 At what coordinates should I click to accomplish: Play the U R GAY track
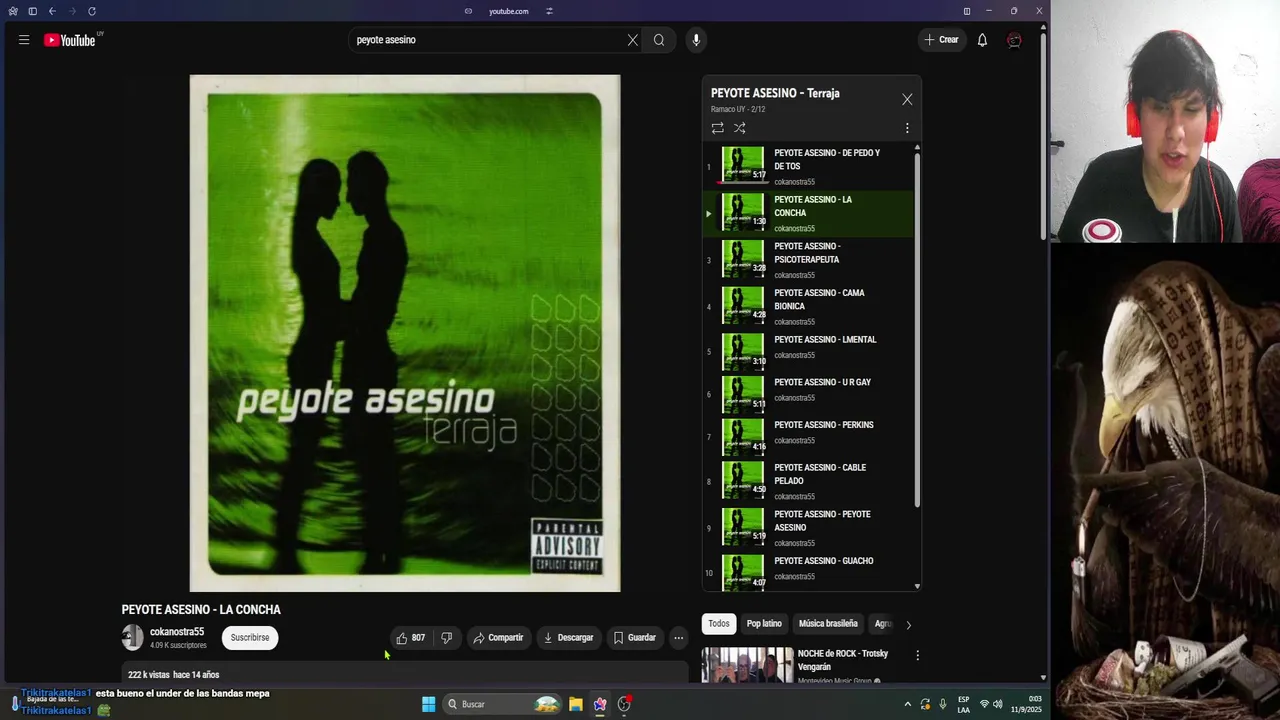[808, 394]
